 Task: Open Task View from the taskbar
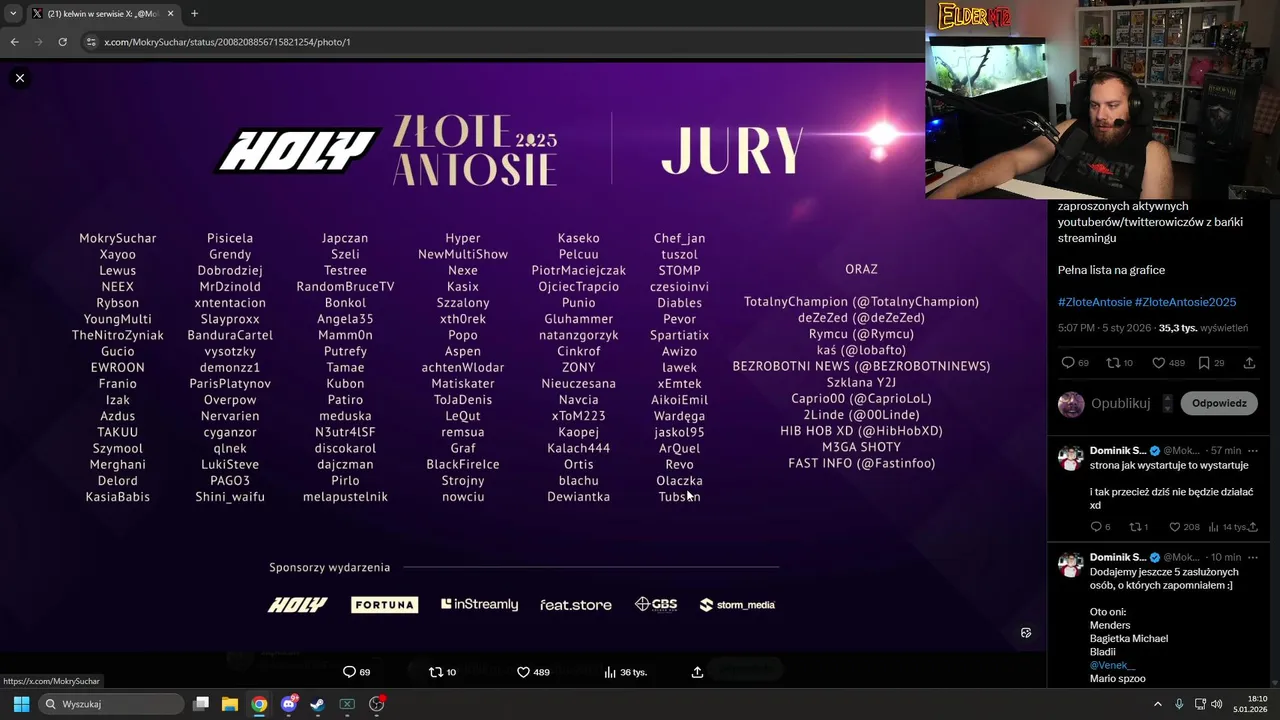pyautogui.click(x=201, y=704)
